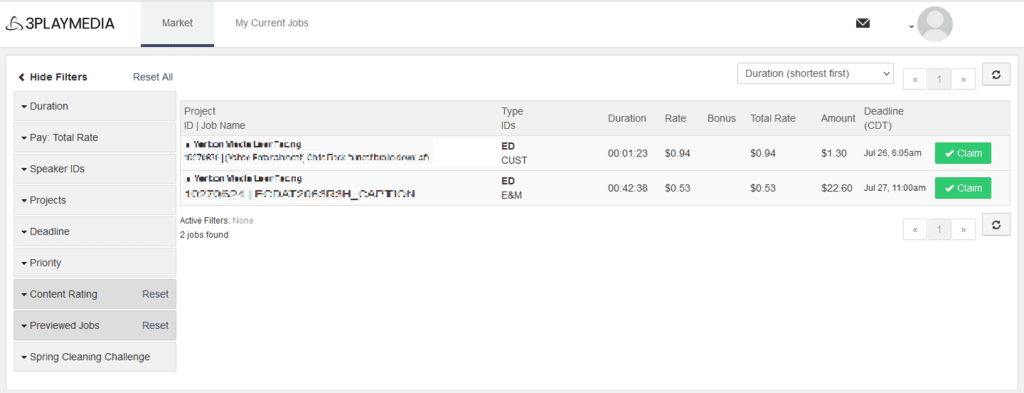Expand the Spring Cleaning Challenge filter
The width and height of the screenshot is (1024, 393).
tap(95, 357)
